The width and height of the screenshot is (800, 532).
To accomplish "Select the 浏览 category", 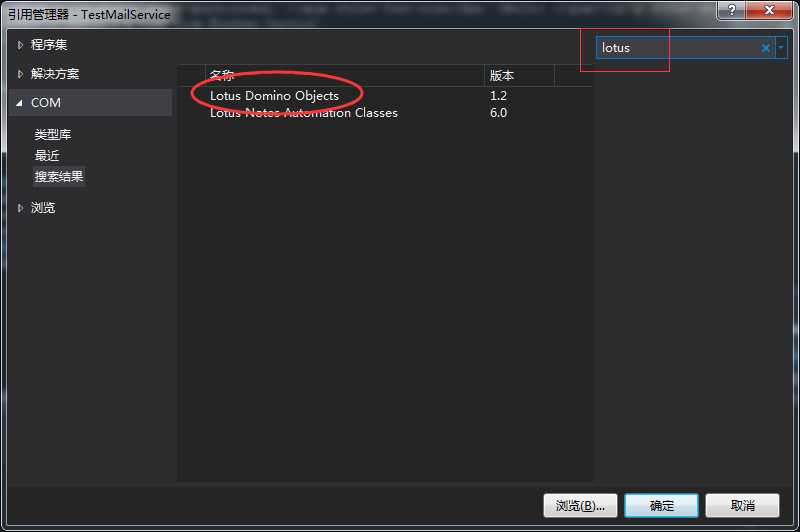I will pos(43,208).
